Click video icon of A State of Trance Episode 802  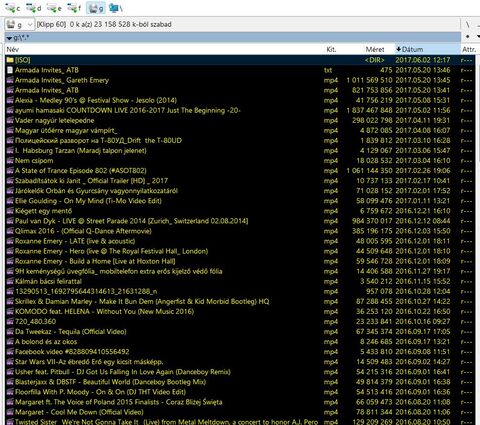pyautogui.click(x=10, y=171)
